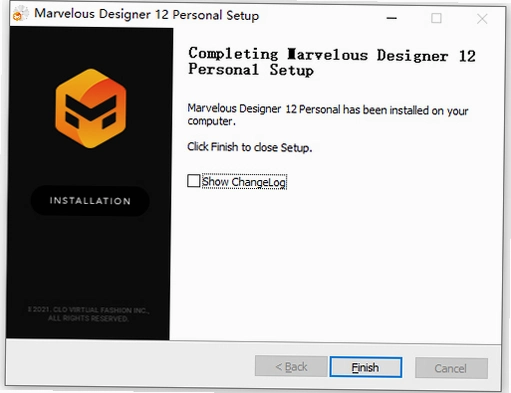This screenshot has height=393, width=511.
Task: Click the orange hexagon Marvelous Designer logo
Action: (x=90, y=108)
